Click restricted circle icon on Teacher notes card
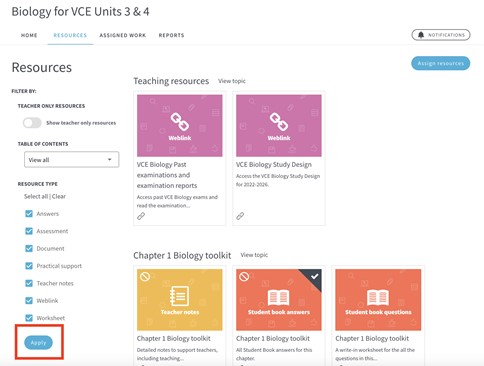484x366 pixels. tap(145, 276)
